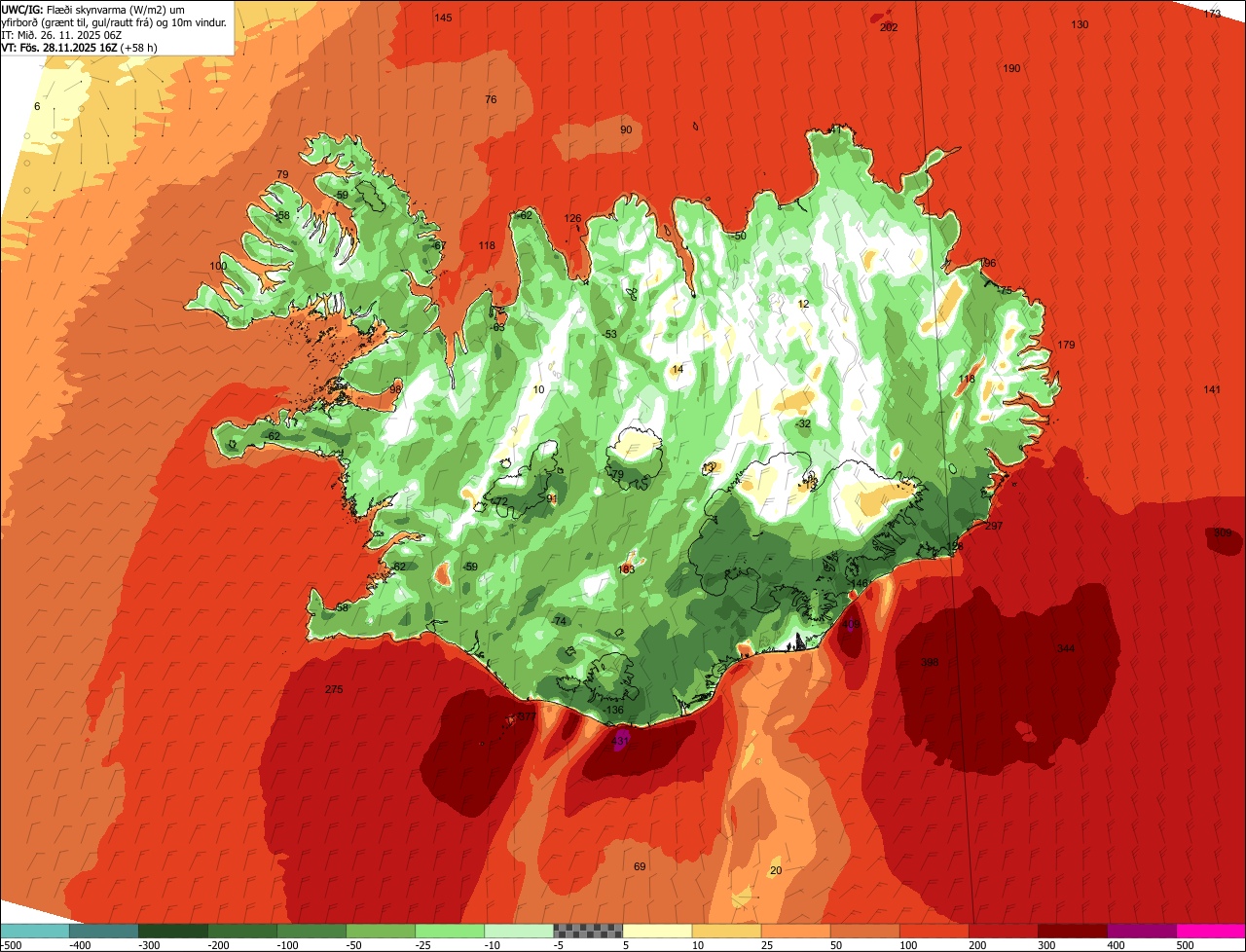Image resolution: width=1246 pixels, height=952 pixels.
Task: Select the inland value -72
Action: pos(500,501)
